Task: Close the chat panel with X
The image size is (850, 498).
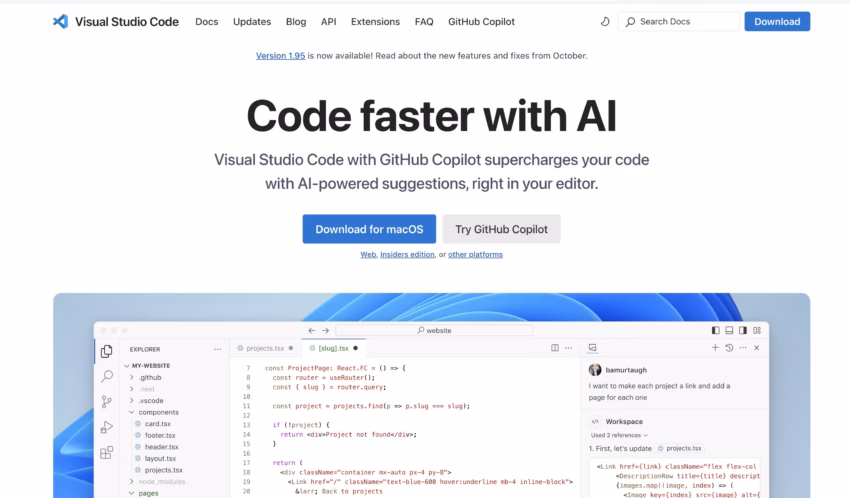Action: click(x=757, y=348)
